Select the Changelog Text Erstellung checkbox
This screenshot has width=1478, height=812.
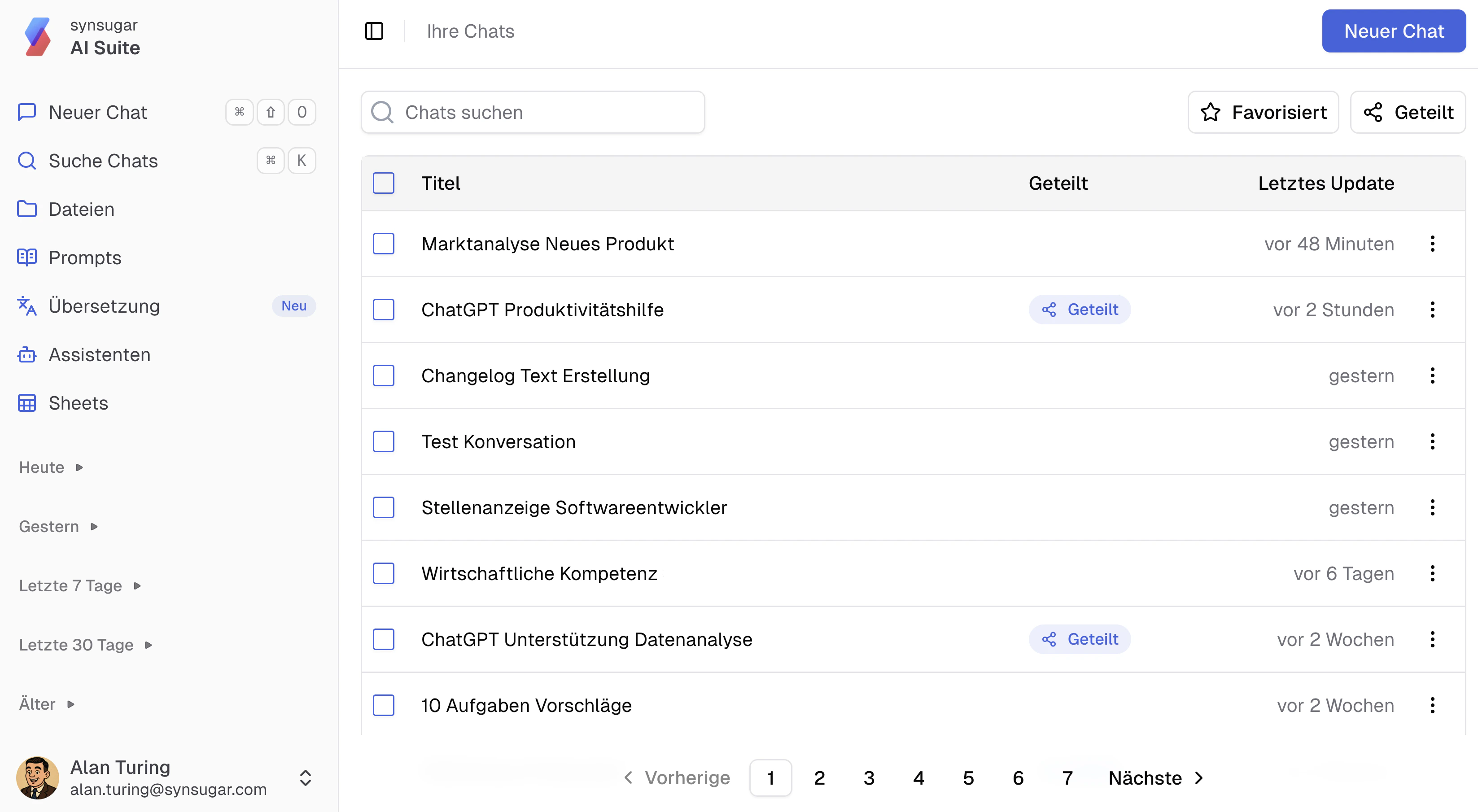[383, 375]
